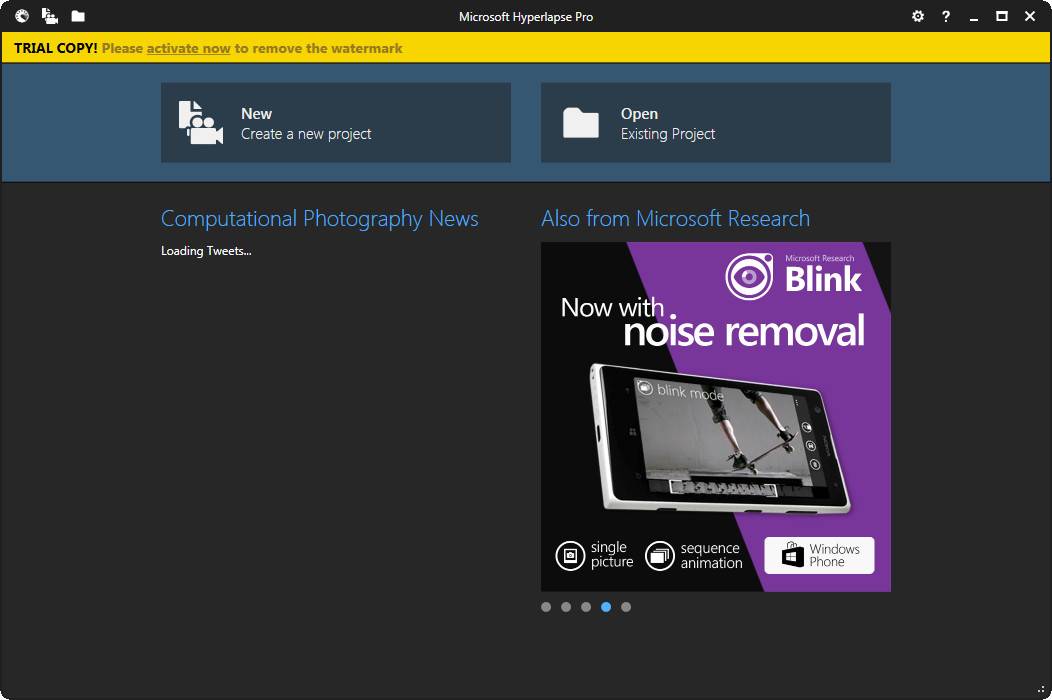Click the home globe icon in title bar
1052x700 pixels.
[22, 15]
